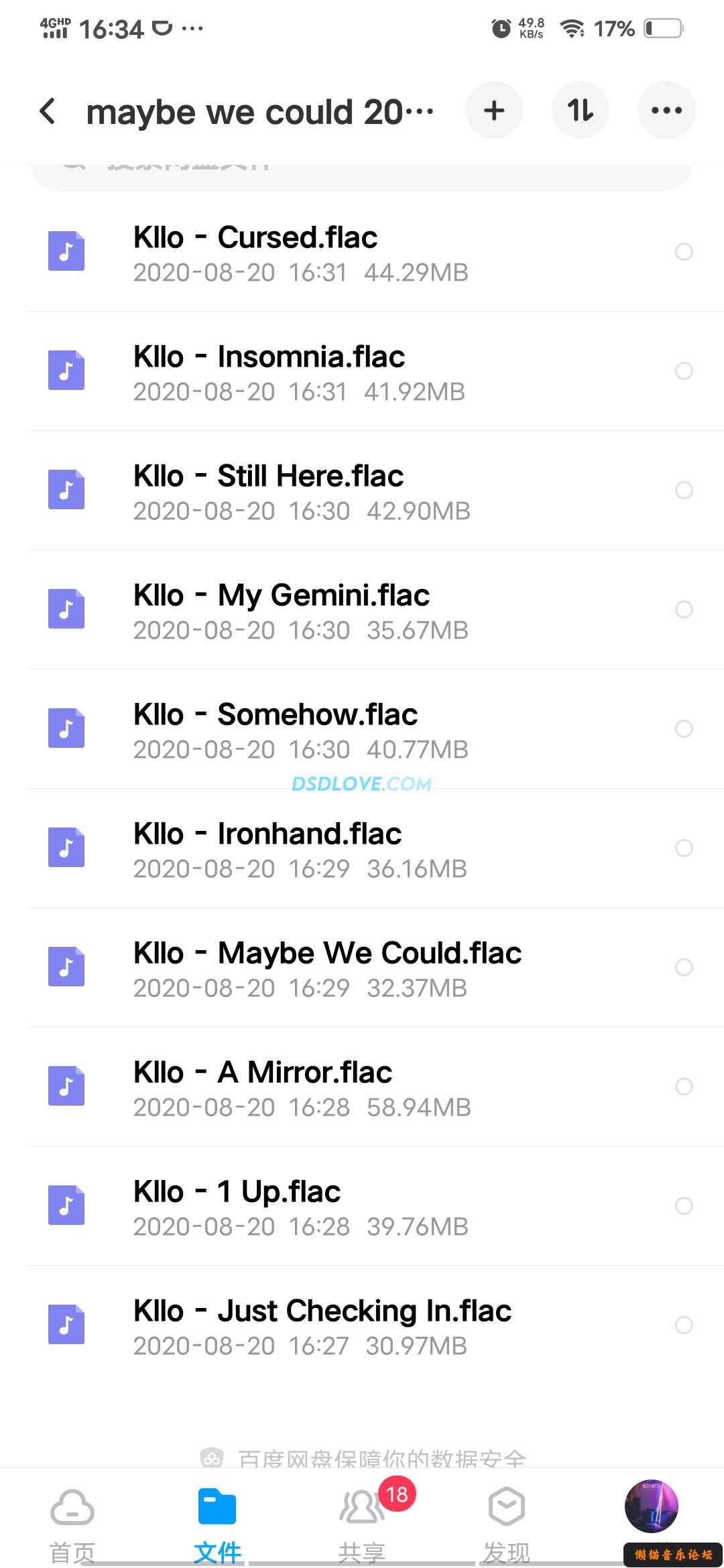Image resolution: width=724 pixels, height=1568 pixels.
Task: Open the three-dot more options menu
Action: pos(666,111)
